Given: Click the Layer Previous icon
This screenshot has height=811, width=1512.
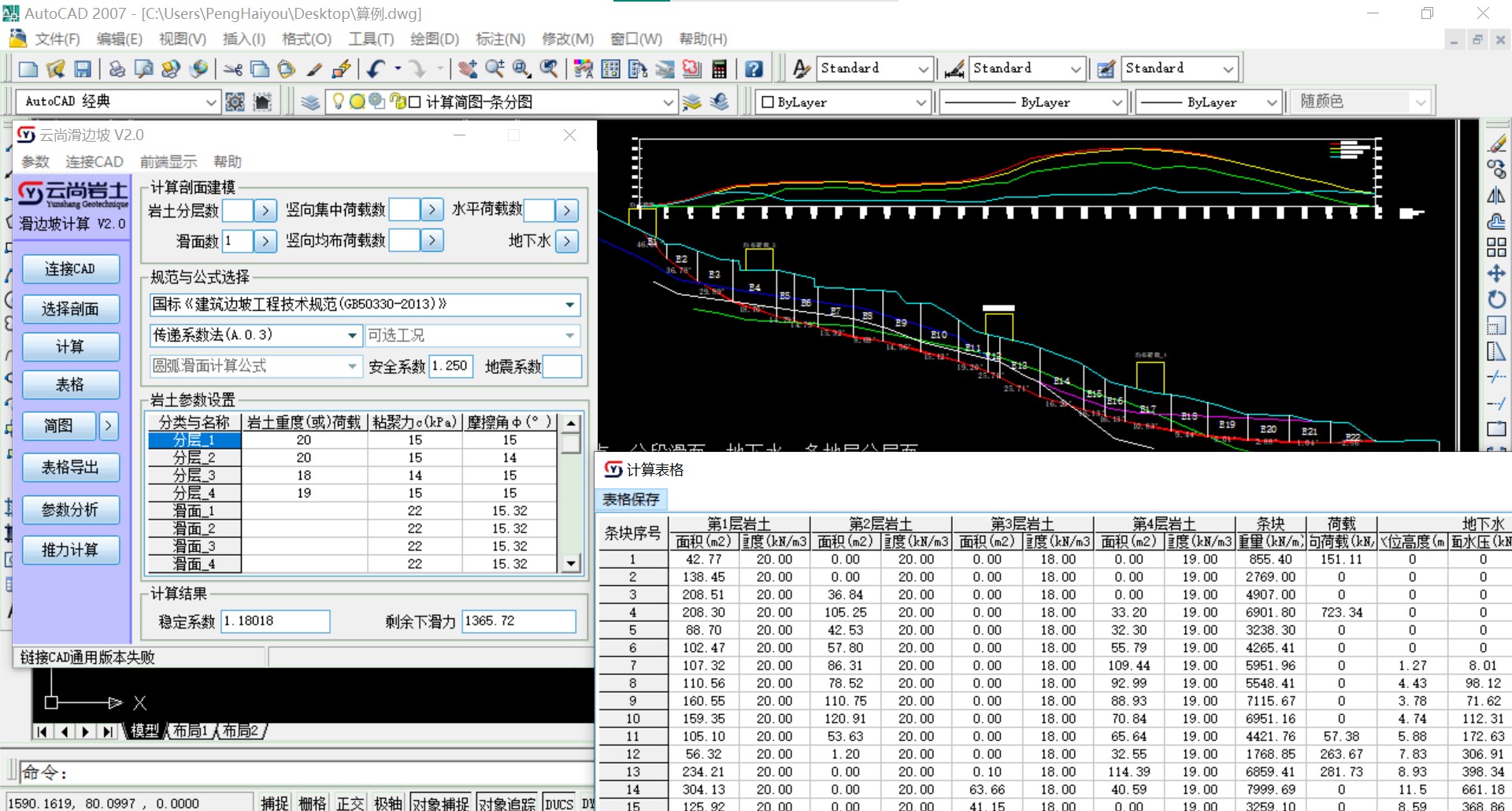Looking at the screenshot, I should coord(719,102).
